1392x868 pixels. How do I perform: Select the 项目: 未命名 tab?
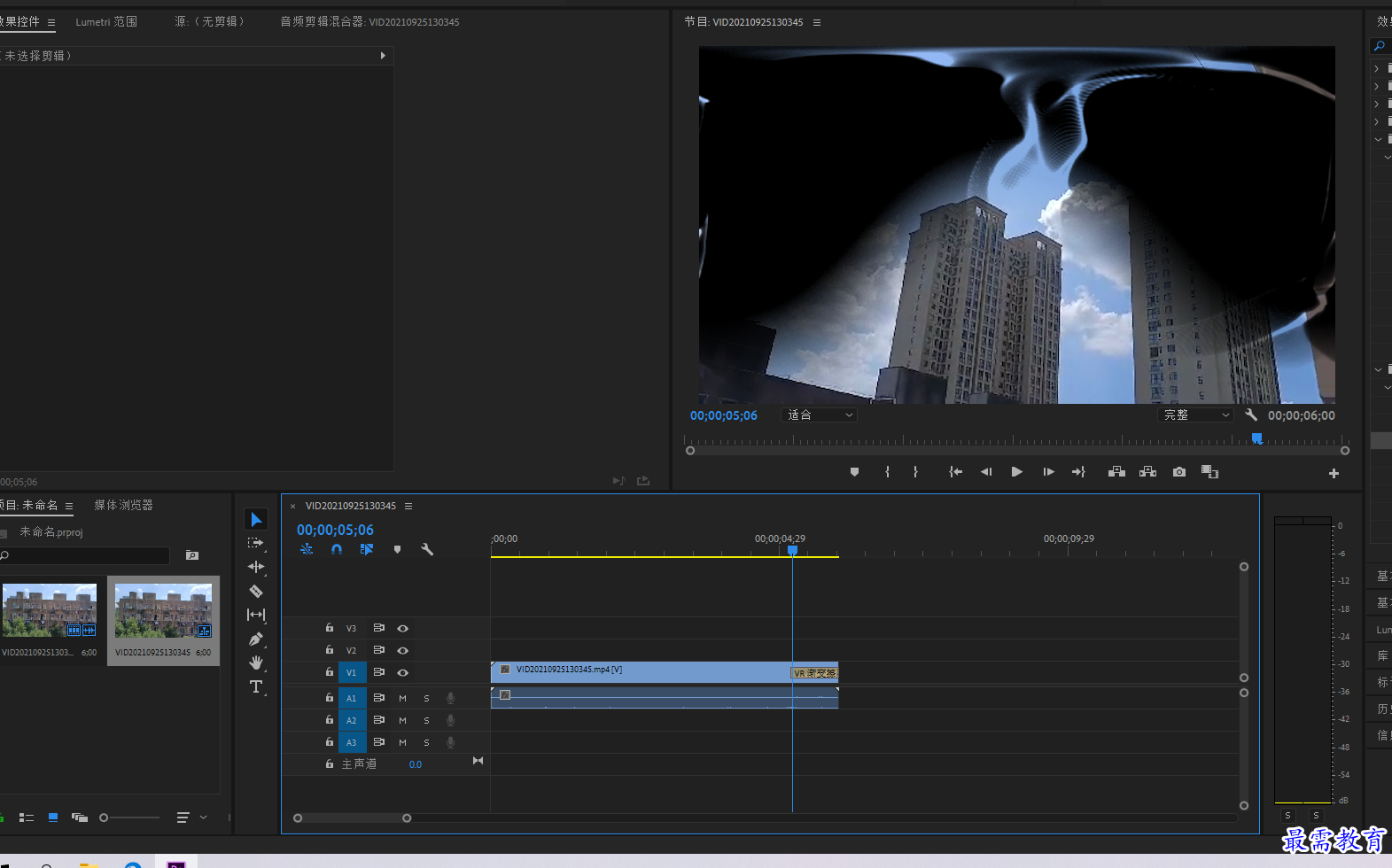pos(29,505)
